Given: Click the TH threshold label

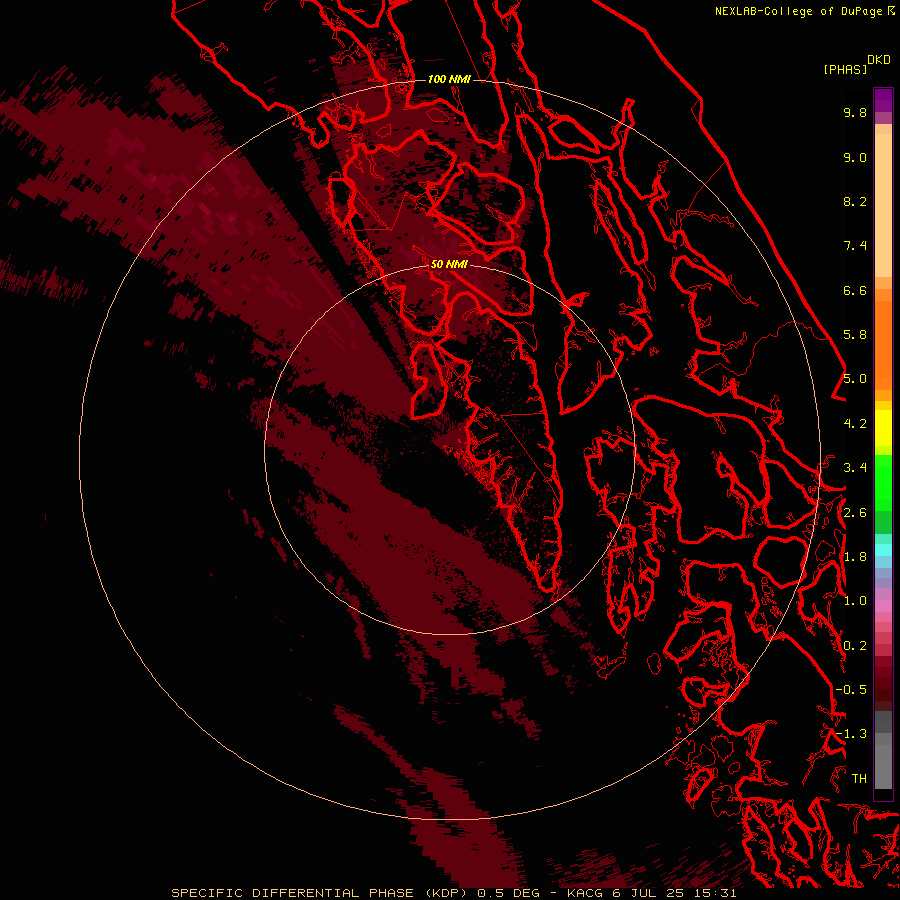Looking at the screenshot, I should [859, 779].
